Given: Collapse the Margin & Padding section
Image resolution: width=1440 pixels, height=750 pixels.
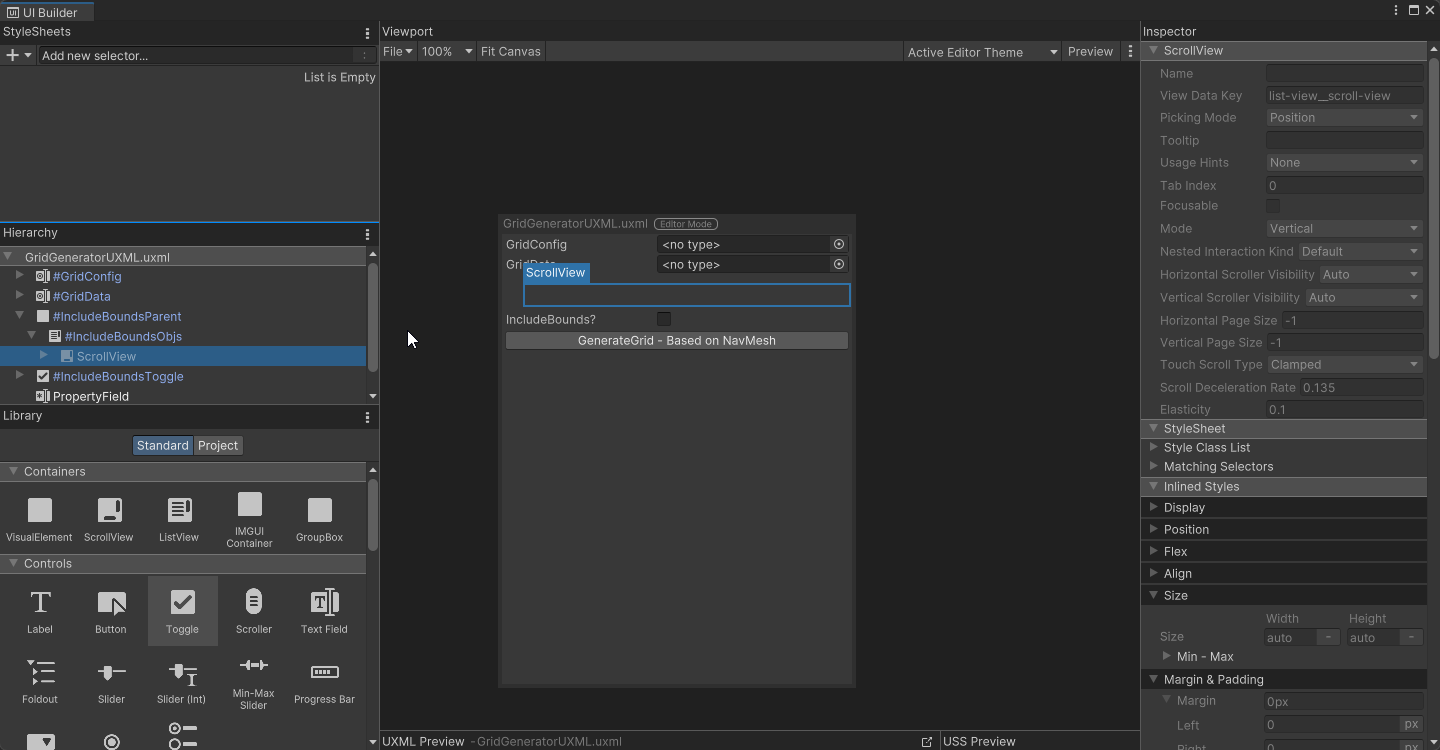Looking at the screenshot, I should pos(1154,679).
